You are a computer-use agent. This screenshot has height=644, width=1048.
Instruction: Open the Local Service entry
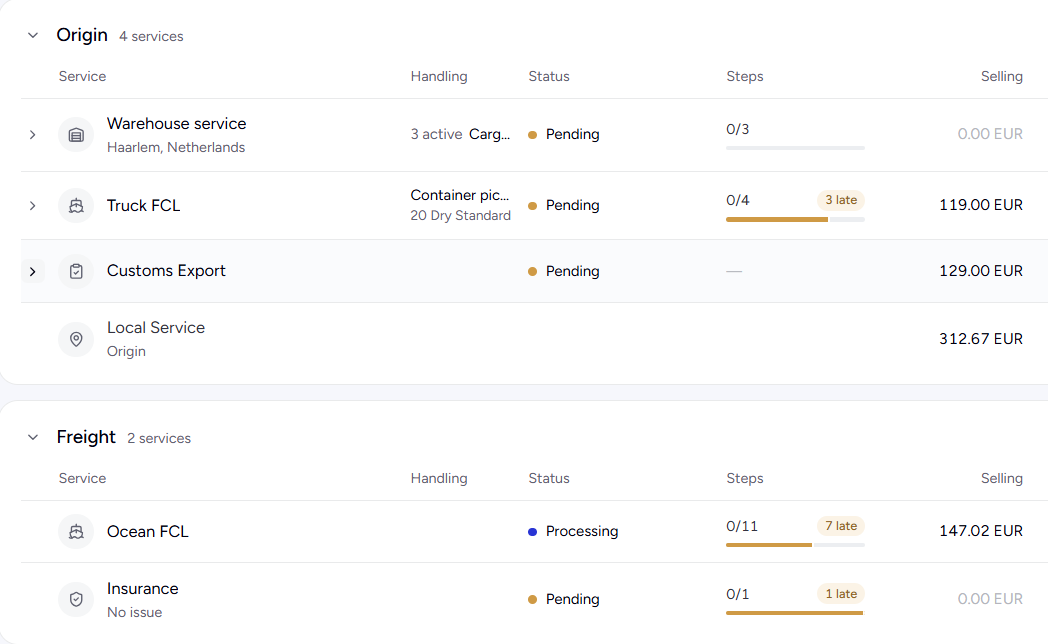tap(156, 328)
